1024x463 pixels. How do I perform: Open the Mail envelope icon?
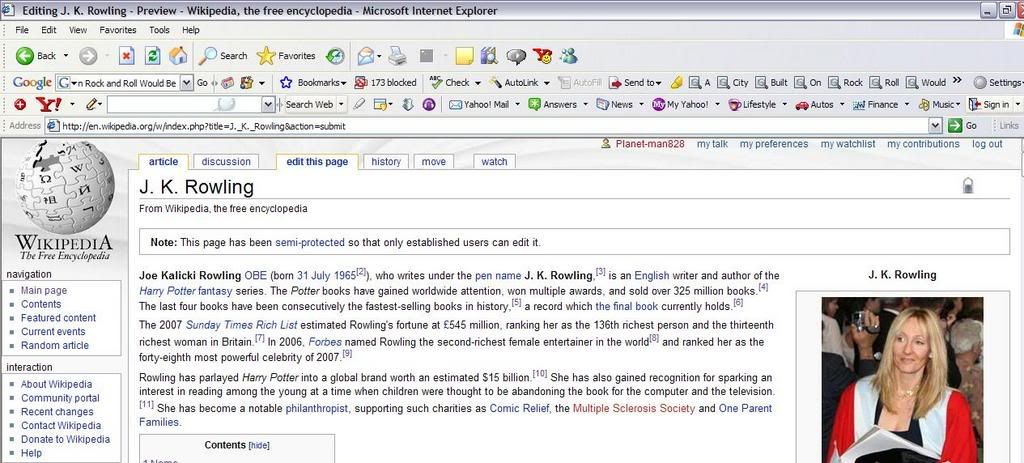click(365, 56)
